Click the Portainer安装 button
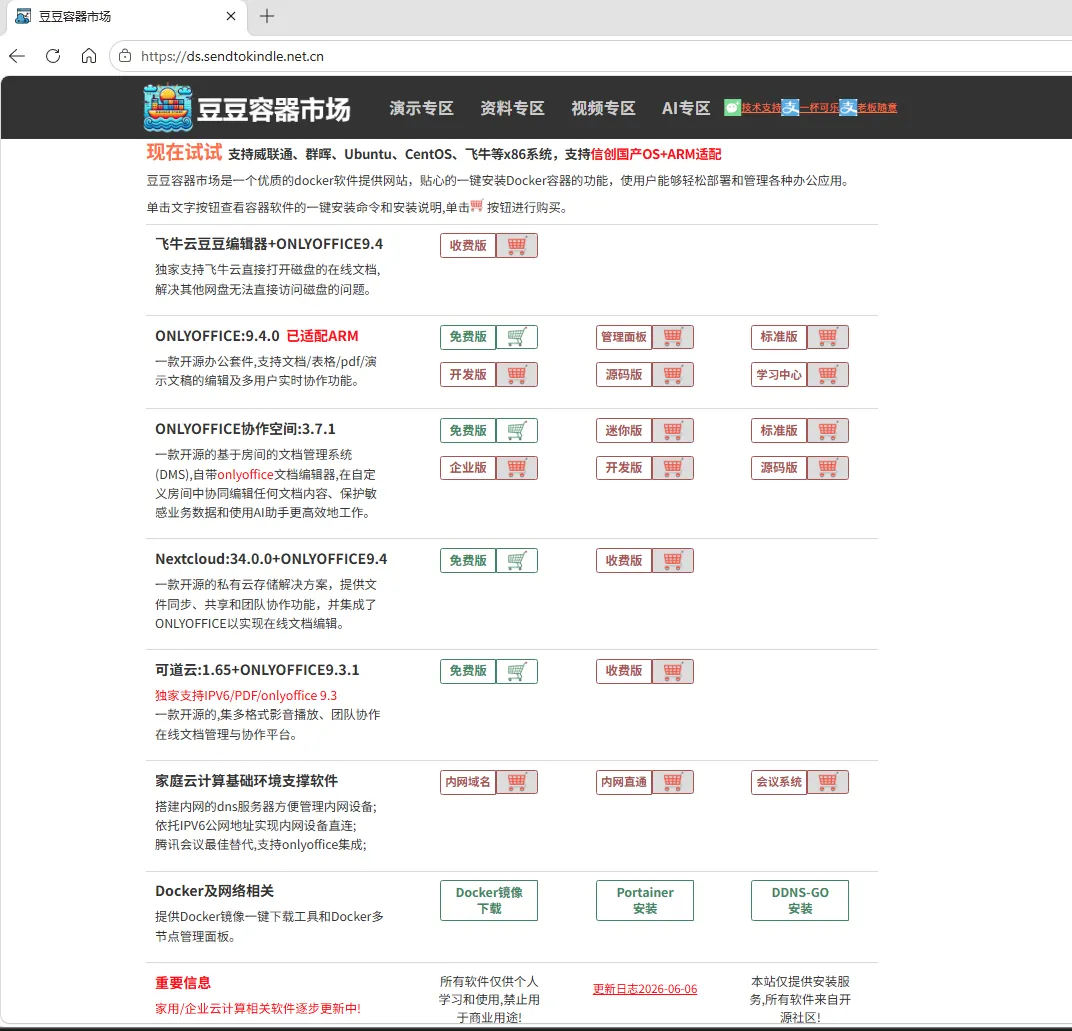This screenshot has width=1072, height=1031. [x=645, y=900]
